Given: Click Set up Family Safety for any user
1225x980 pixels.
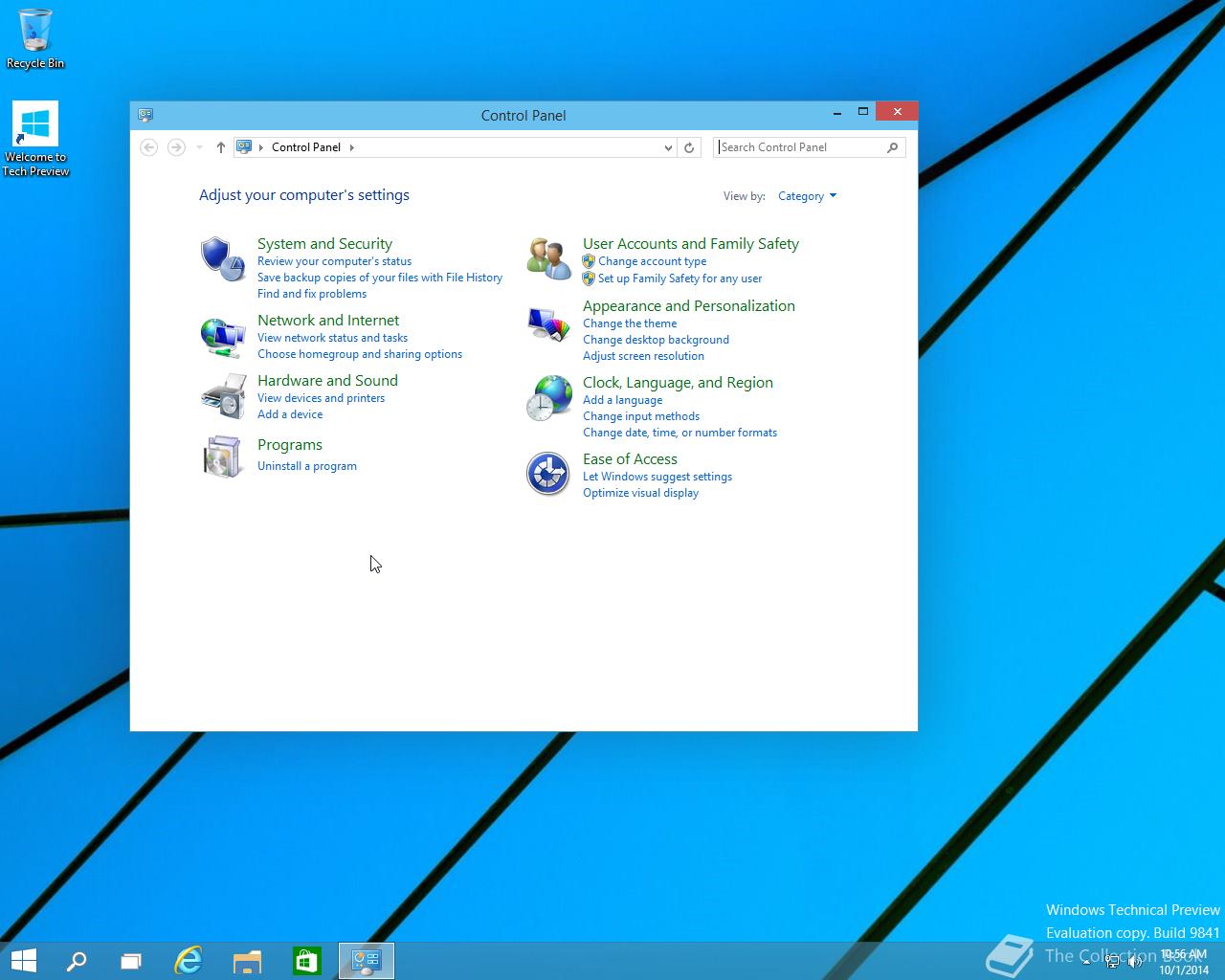Looking at the screenshot, I should pos(679,278).
